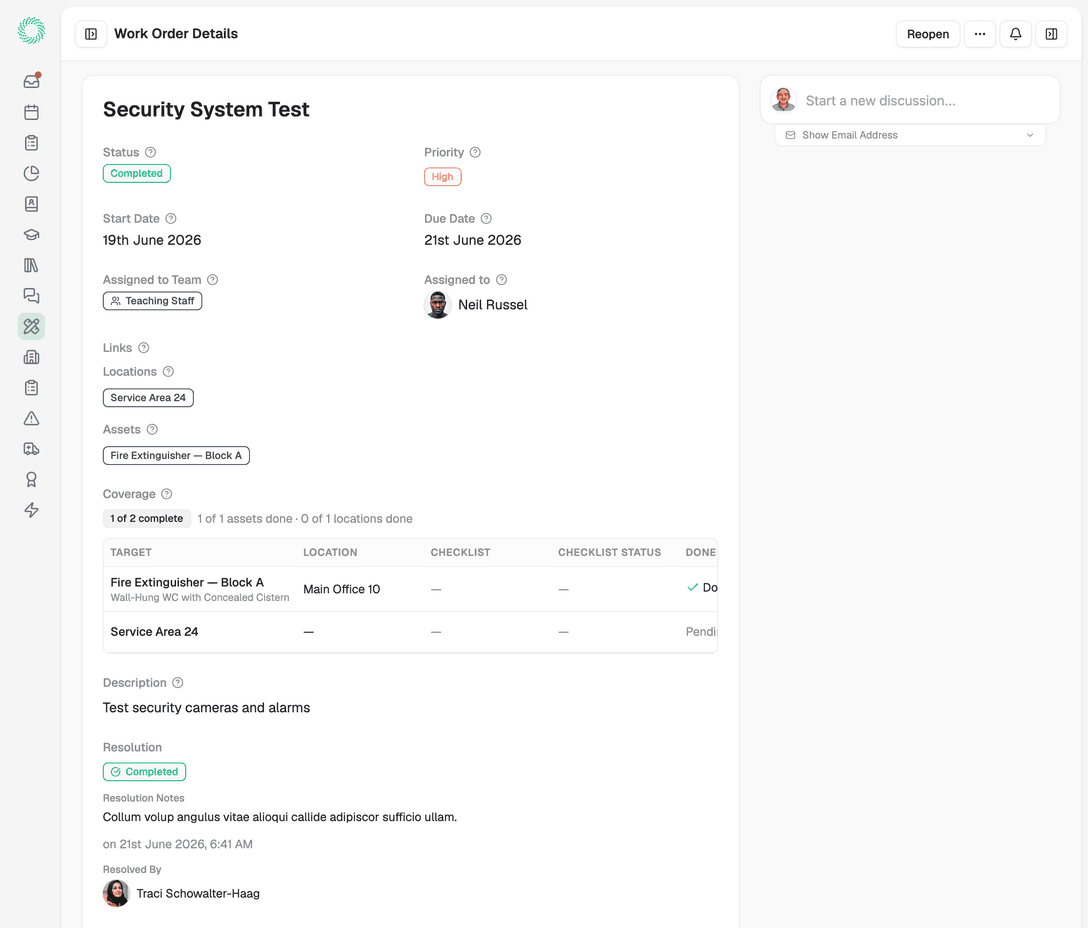Toggle the right discussion panel button

1051,34
